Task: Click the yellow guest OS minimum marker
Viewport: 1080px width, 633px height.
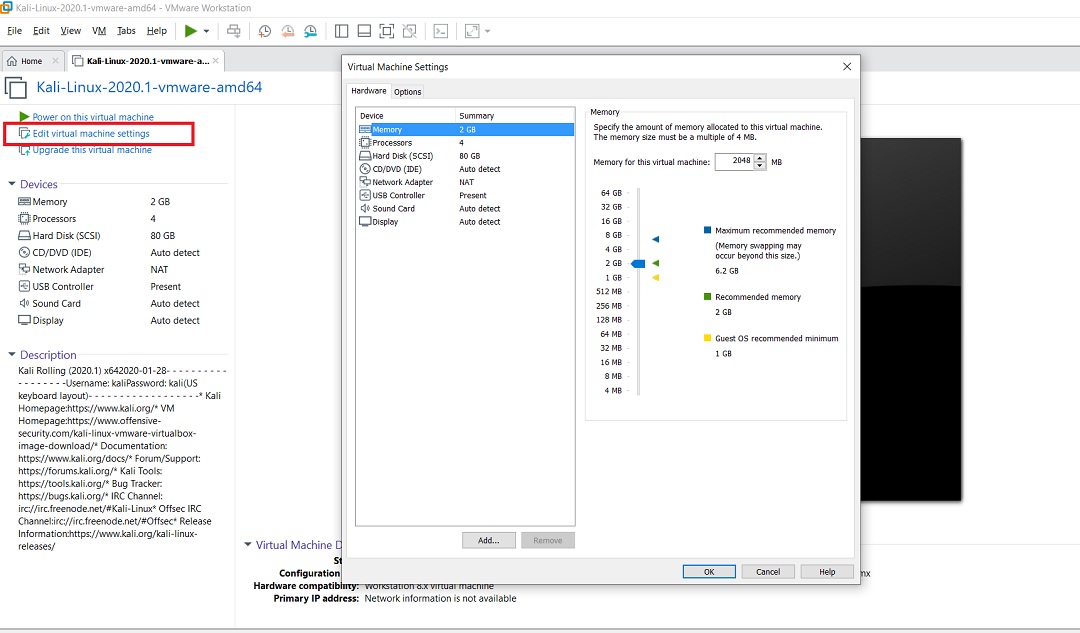Action: point(656,278)
